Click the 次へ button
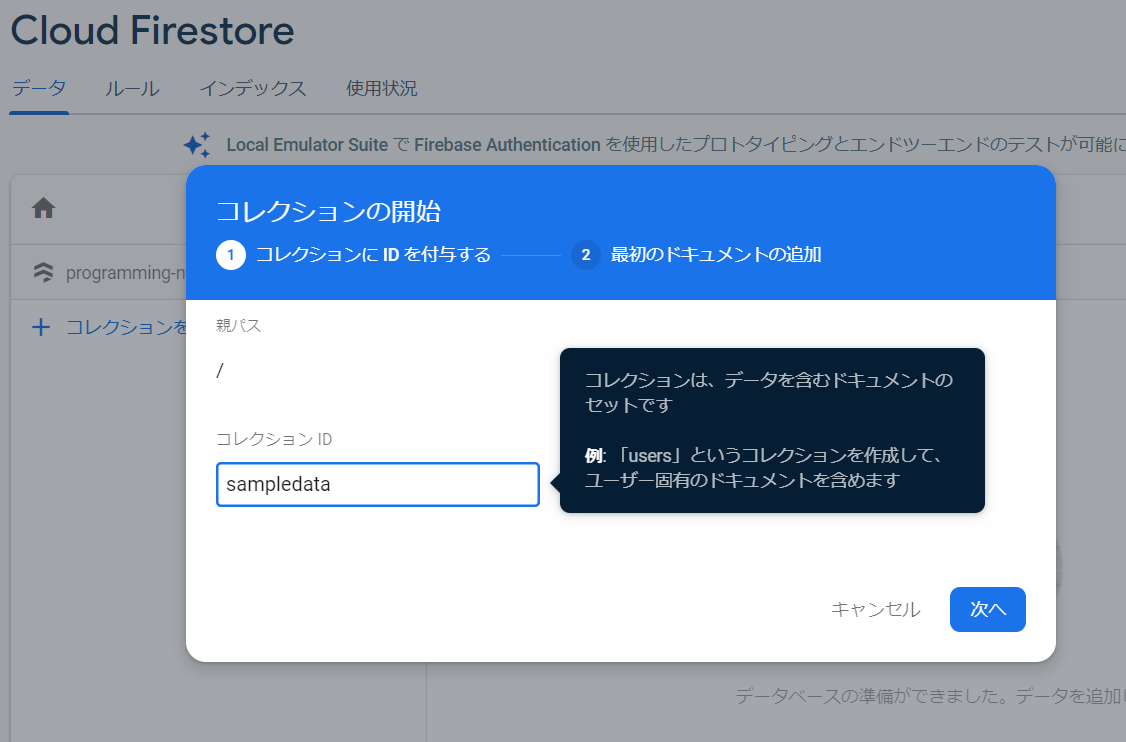 (x=987, y=609)
